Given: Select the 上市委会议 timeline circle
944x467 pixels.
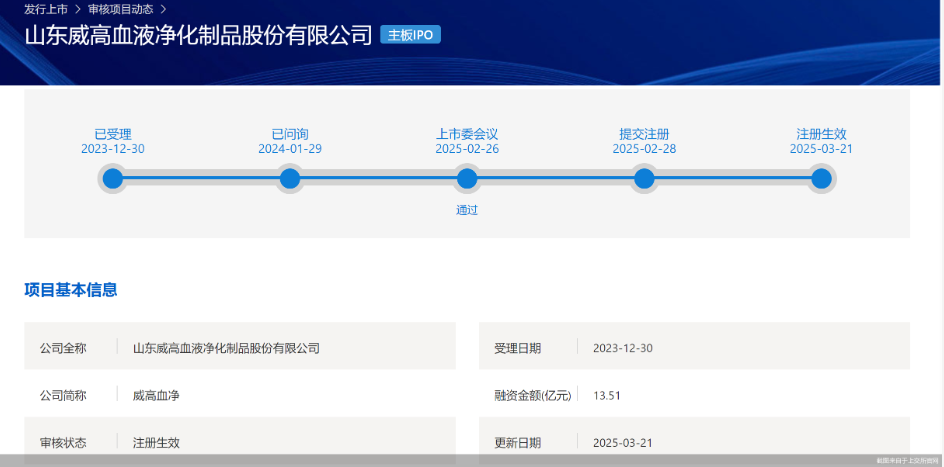Looking at the screenshot, I should 467,179.
